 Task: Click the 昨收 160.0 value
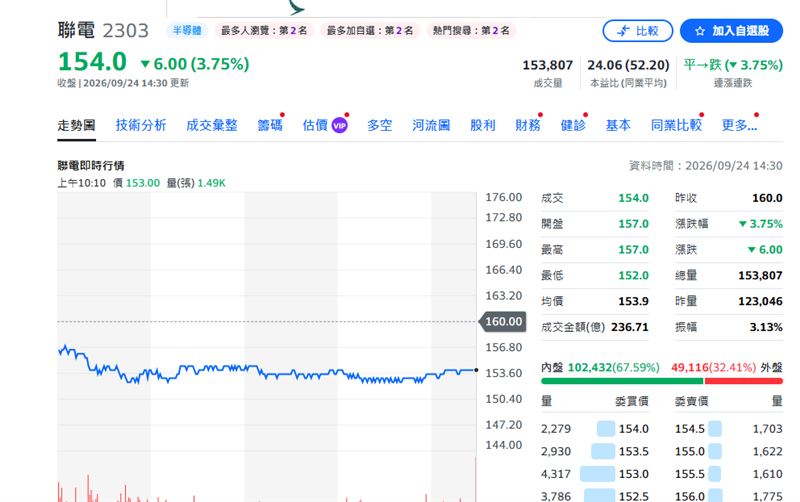(767, 198)
